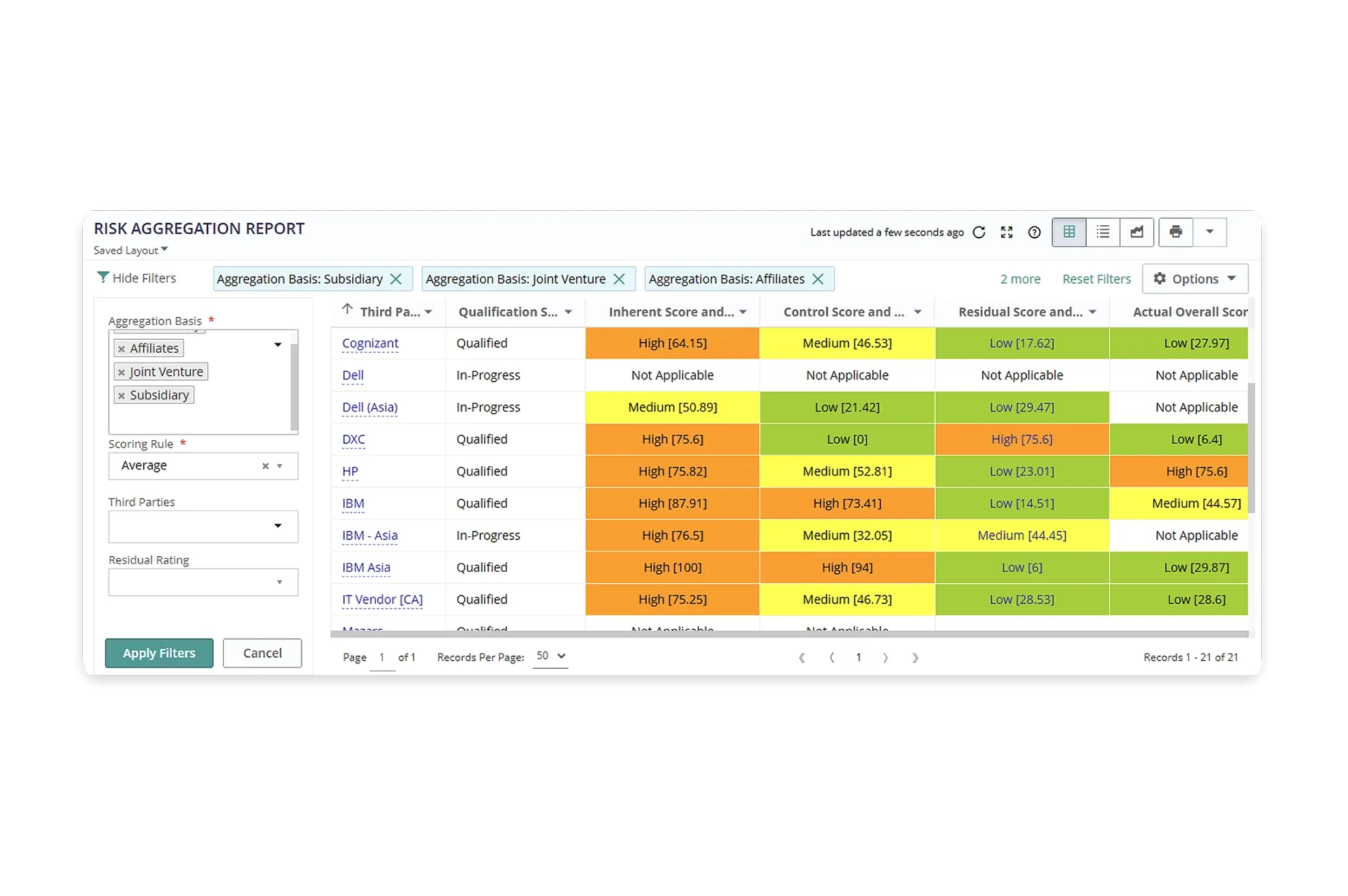
Task: Open the IBM Asia link
Action: click(366, 568)
